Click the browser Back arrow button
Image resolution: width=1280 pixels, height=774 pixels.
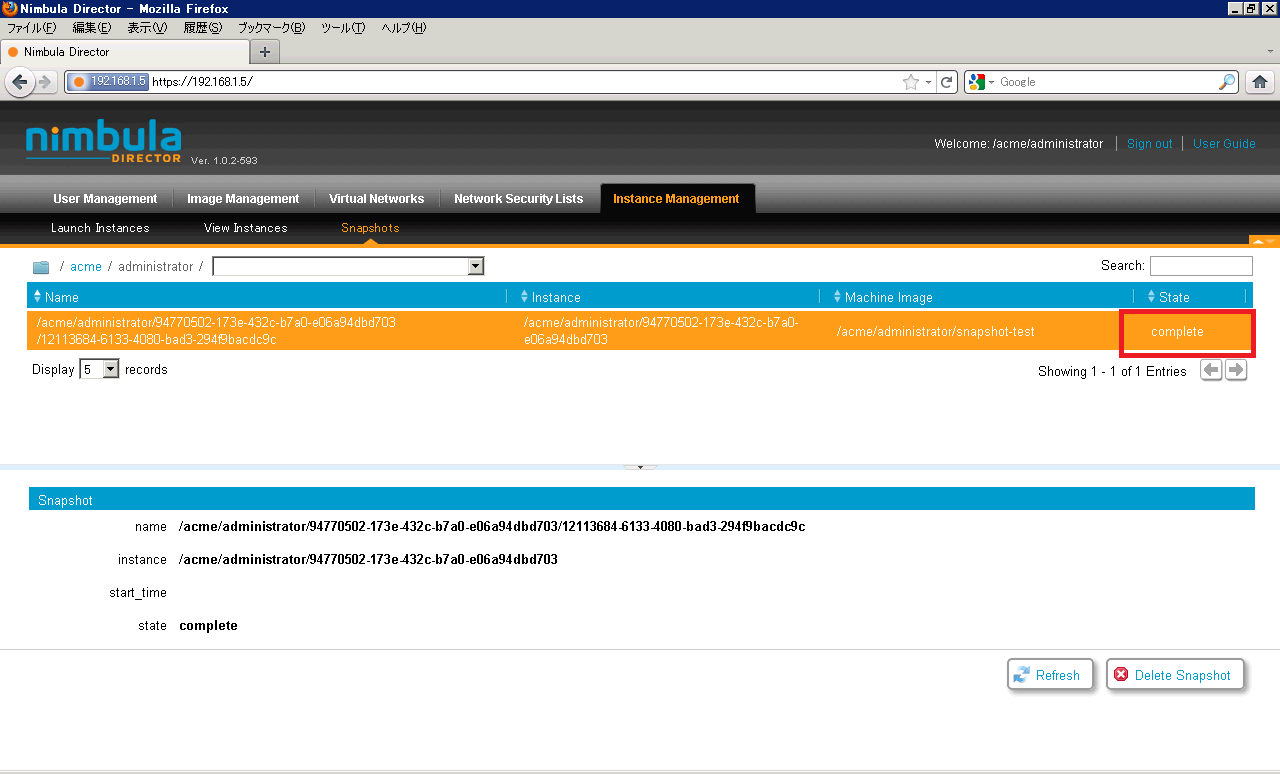click(19, 82)
